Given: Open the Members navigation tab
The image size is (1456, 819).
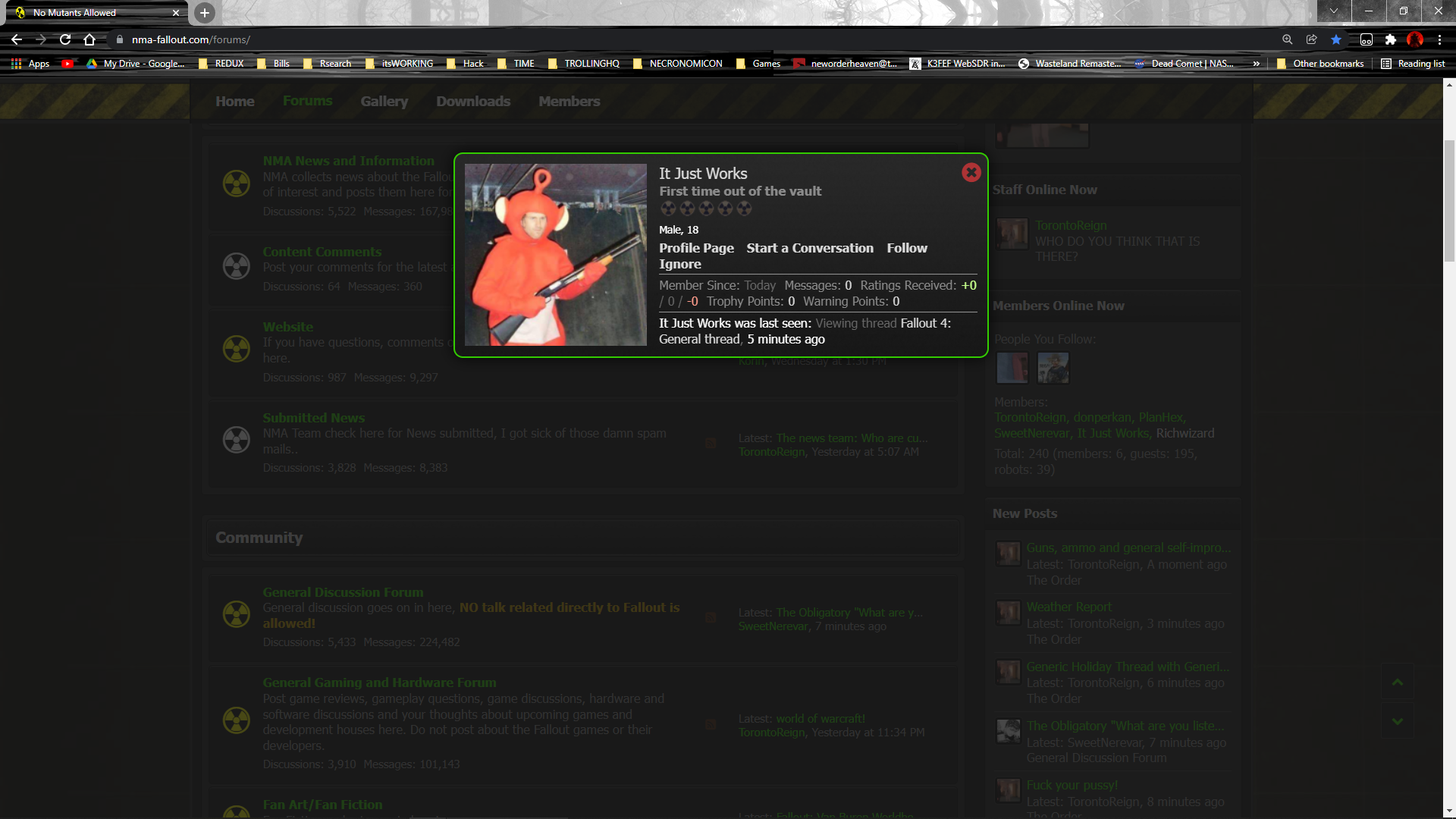Looking at the screenshot, I should (569, 101).
